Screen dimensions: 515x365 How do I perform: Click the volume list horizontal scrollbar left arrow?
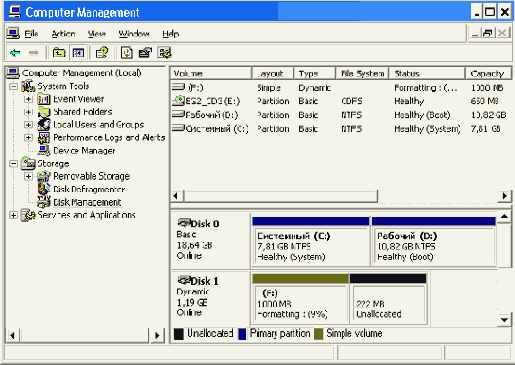click(176, 196)
